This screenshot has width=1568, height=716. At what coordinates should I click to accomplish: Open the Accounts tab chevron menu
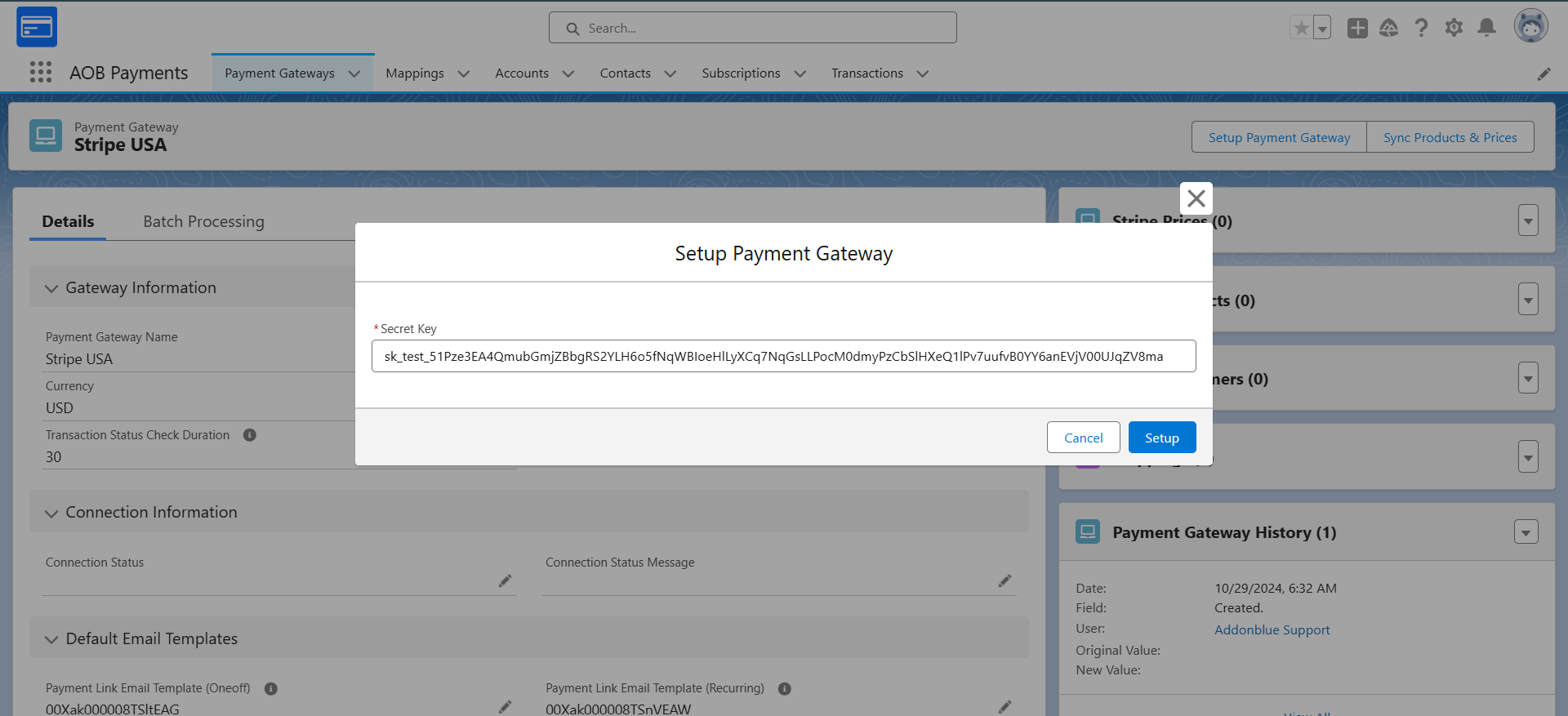568,73
